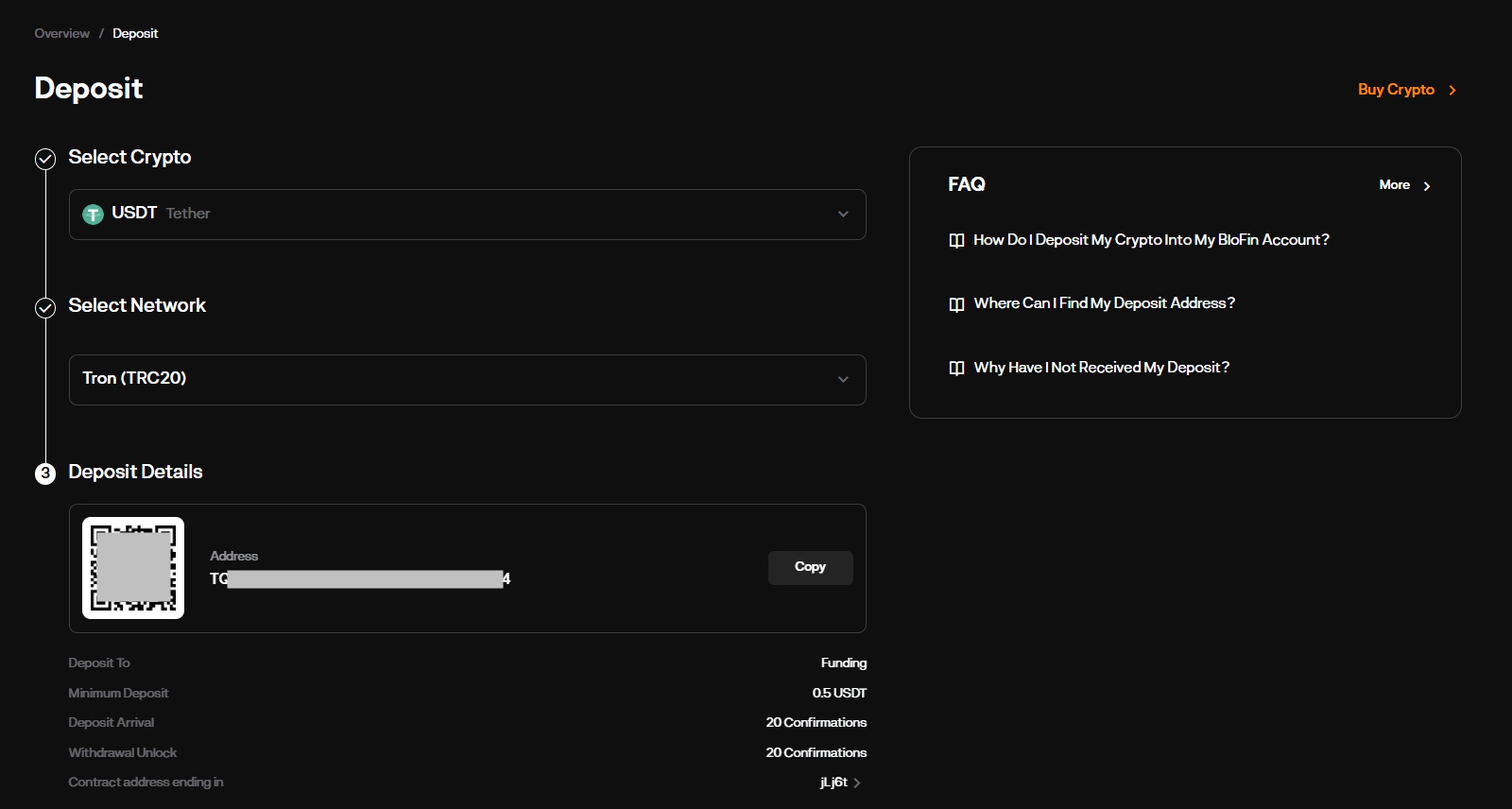
Task: Click the arrow next to Buy Crypto
Action: tap(1452, 91)
